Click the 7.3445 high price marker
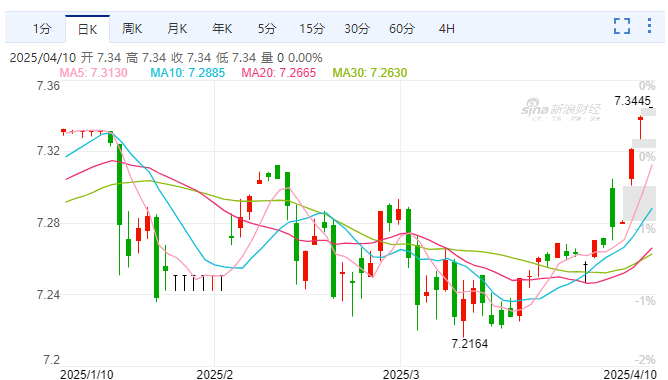 click(x=633, y=101)
